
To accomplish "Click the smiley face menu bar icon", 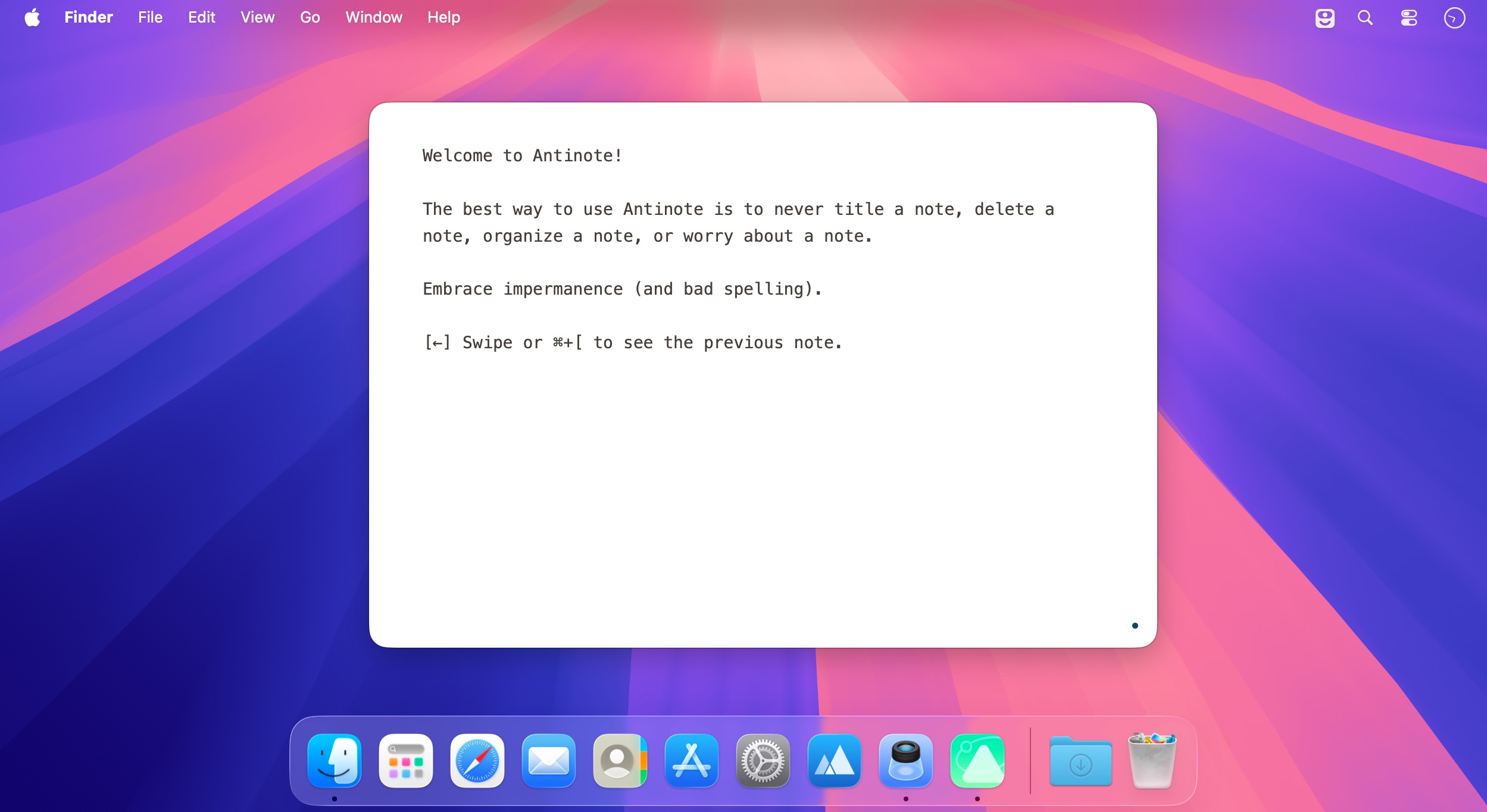I will pos(1324,18).
